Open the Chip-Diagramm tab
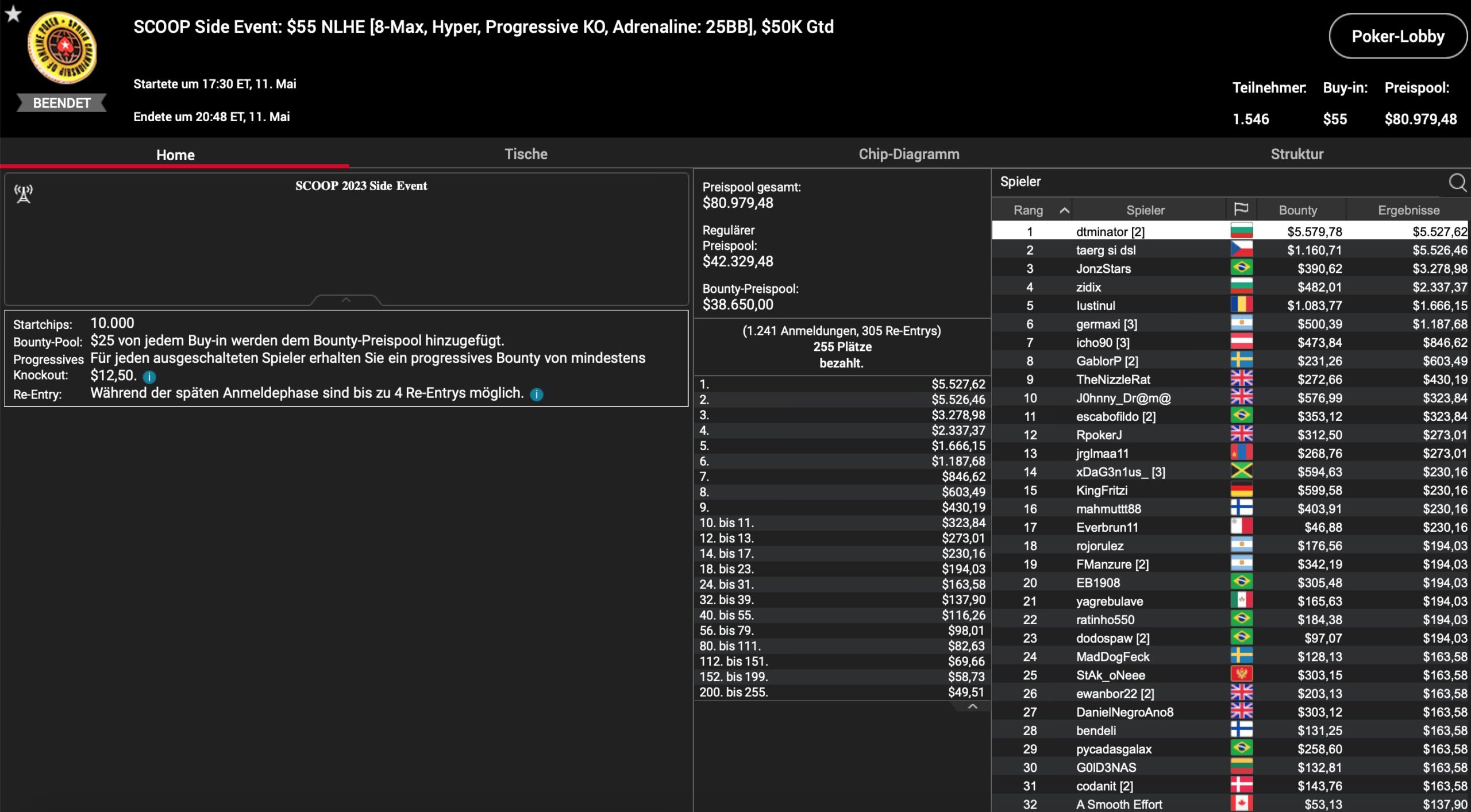 pyautogui.click(x=908, y=154)
